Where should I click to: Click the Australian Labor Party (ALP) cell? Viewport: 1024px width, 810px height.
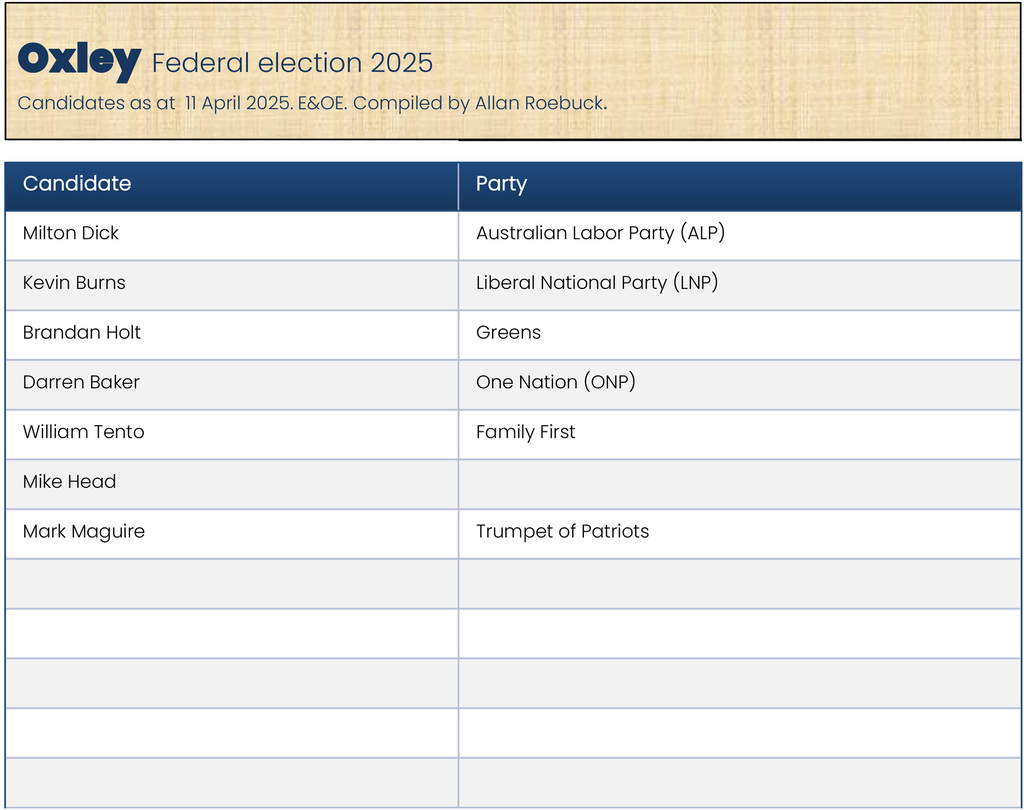tap(600, 233)
